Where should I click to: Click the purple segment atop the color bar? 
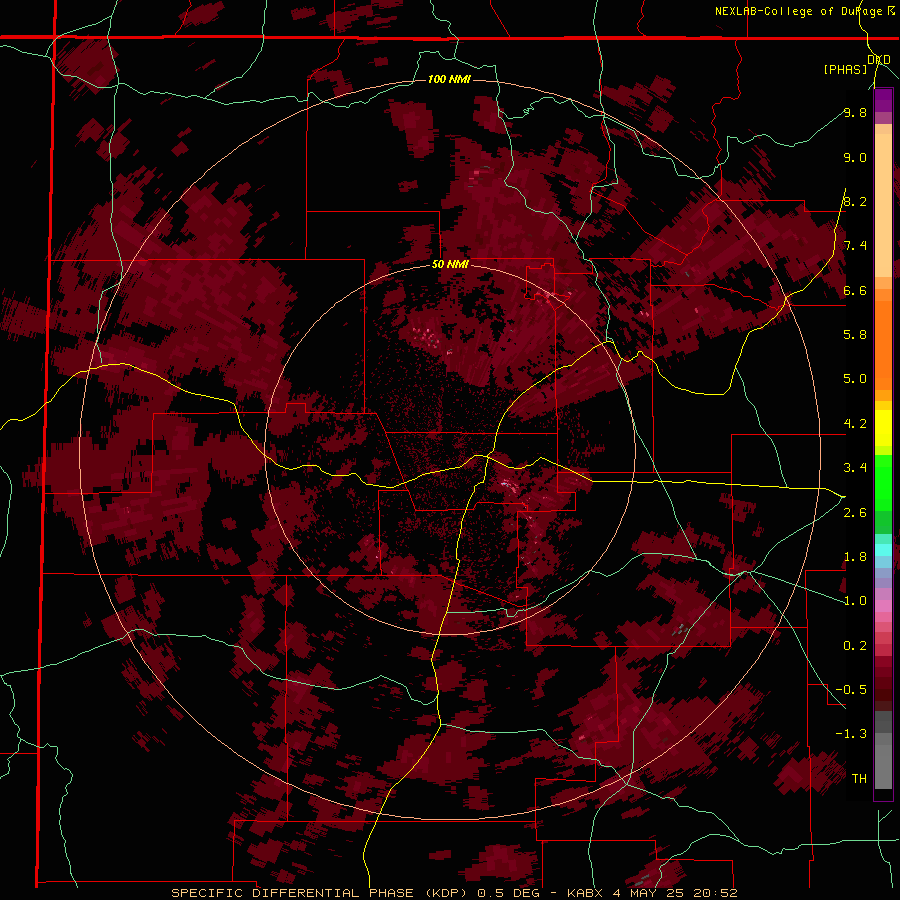(883, 100)
